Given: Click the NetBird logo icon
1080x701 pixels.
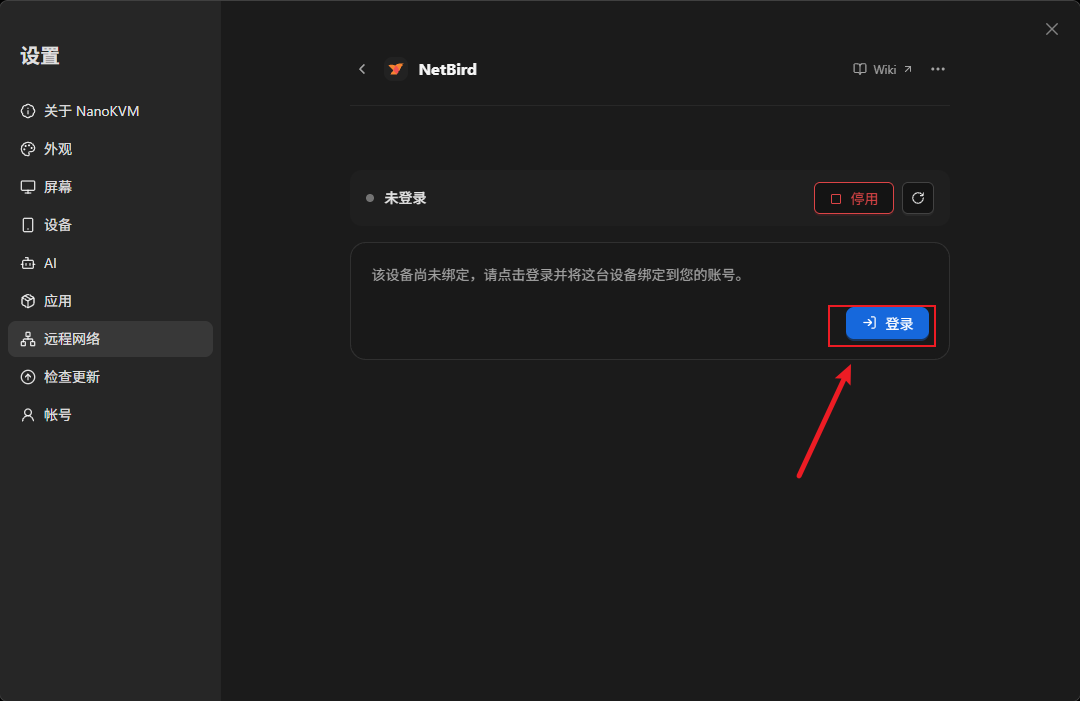Looking at the screenshot, I should pyautogui.click(x=395, y=69).
